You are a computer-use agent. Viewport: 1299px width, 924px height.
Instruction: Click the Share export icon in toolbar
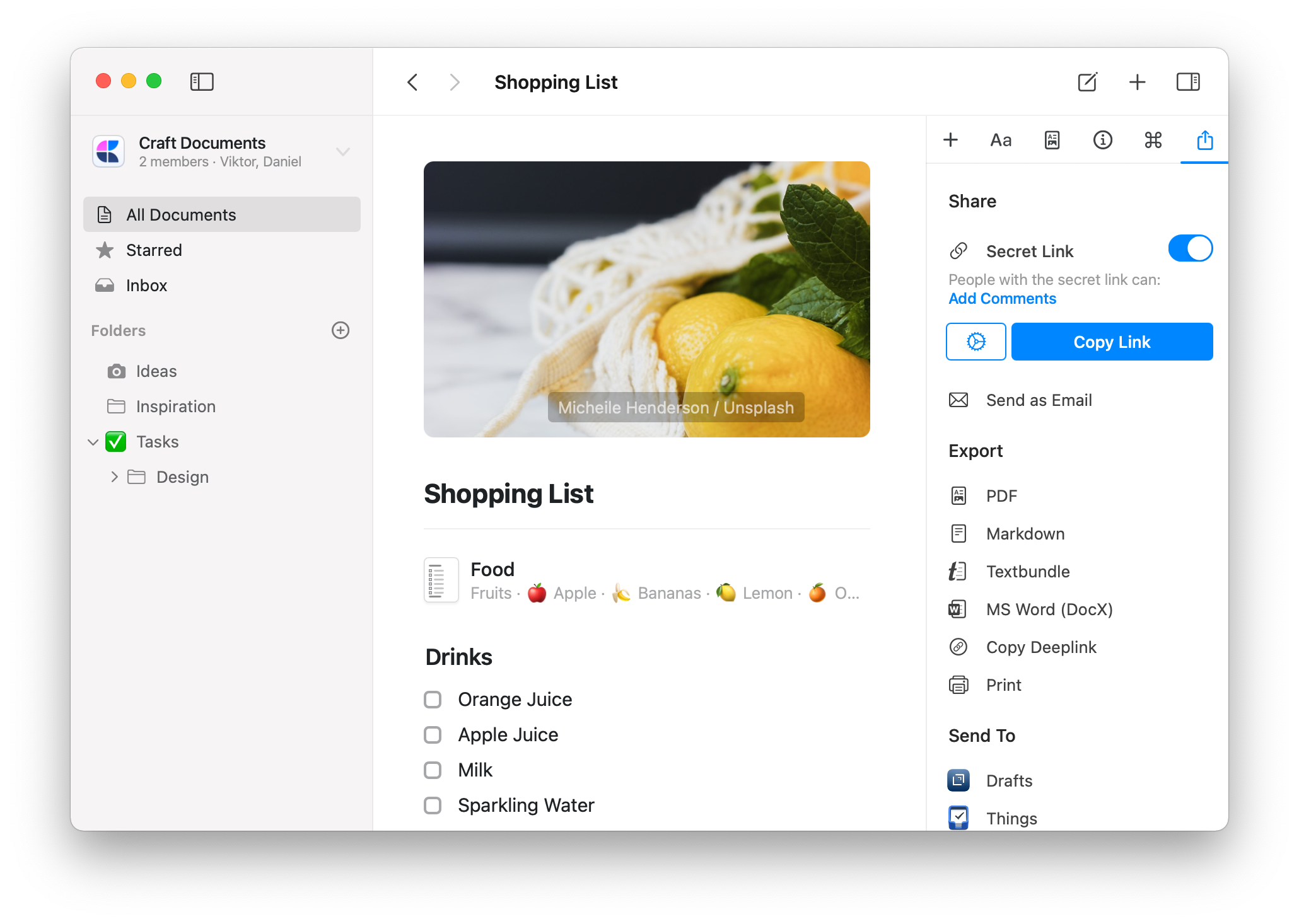coord(1204,140)
